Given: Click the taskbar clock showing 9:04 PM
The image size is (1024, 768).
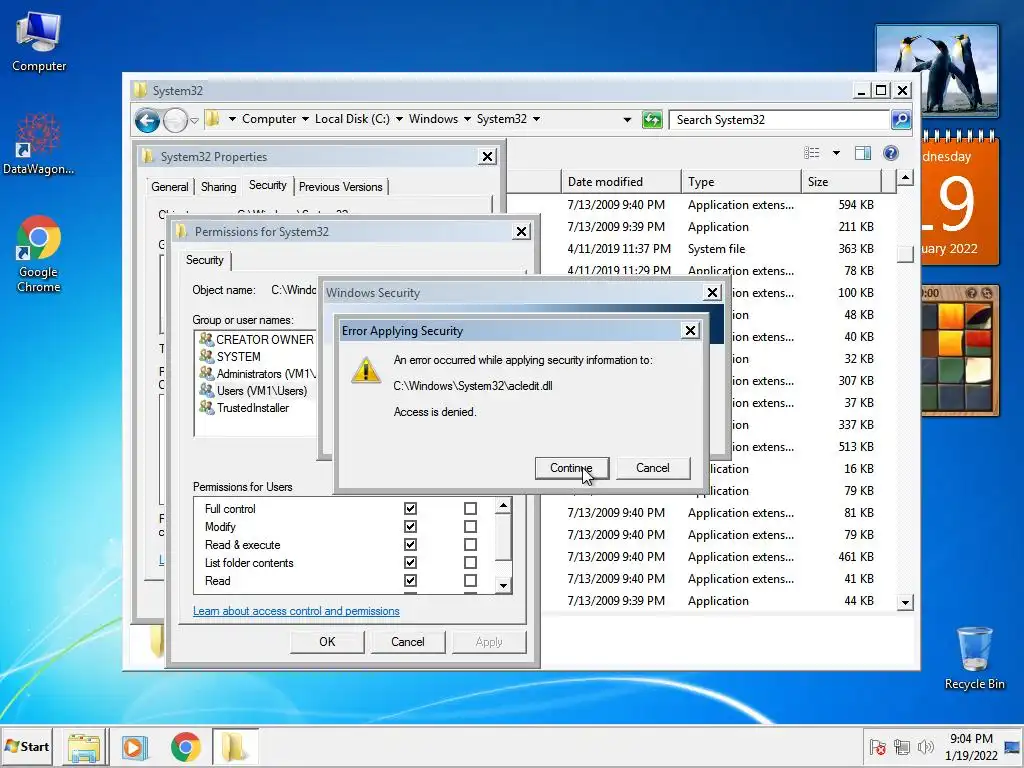Looking at the screenshot, I should pos(971,746).
